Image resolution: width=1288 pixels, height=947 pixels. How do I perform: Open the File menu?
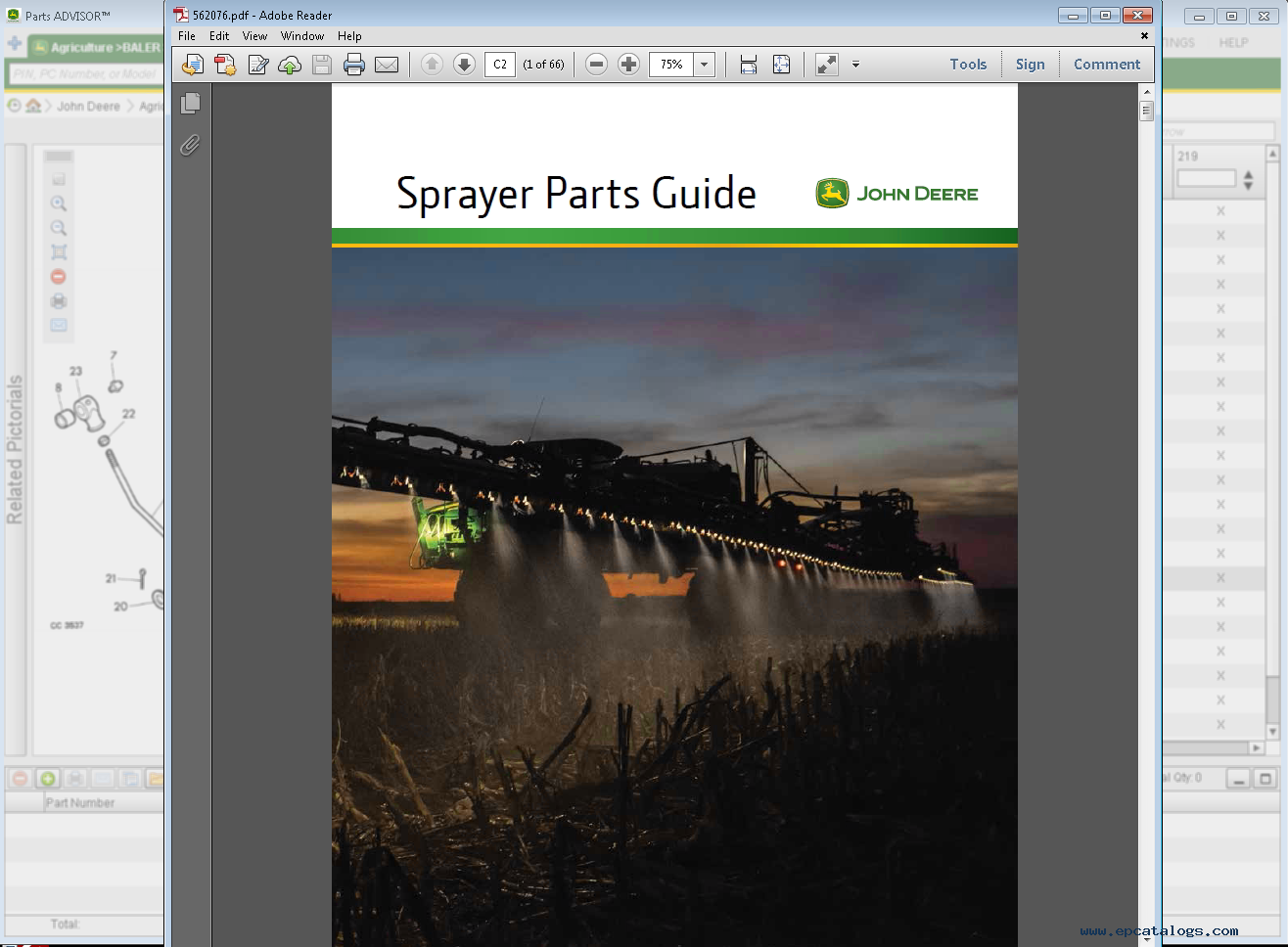(x=186, y=36)
